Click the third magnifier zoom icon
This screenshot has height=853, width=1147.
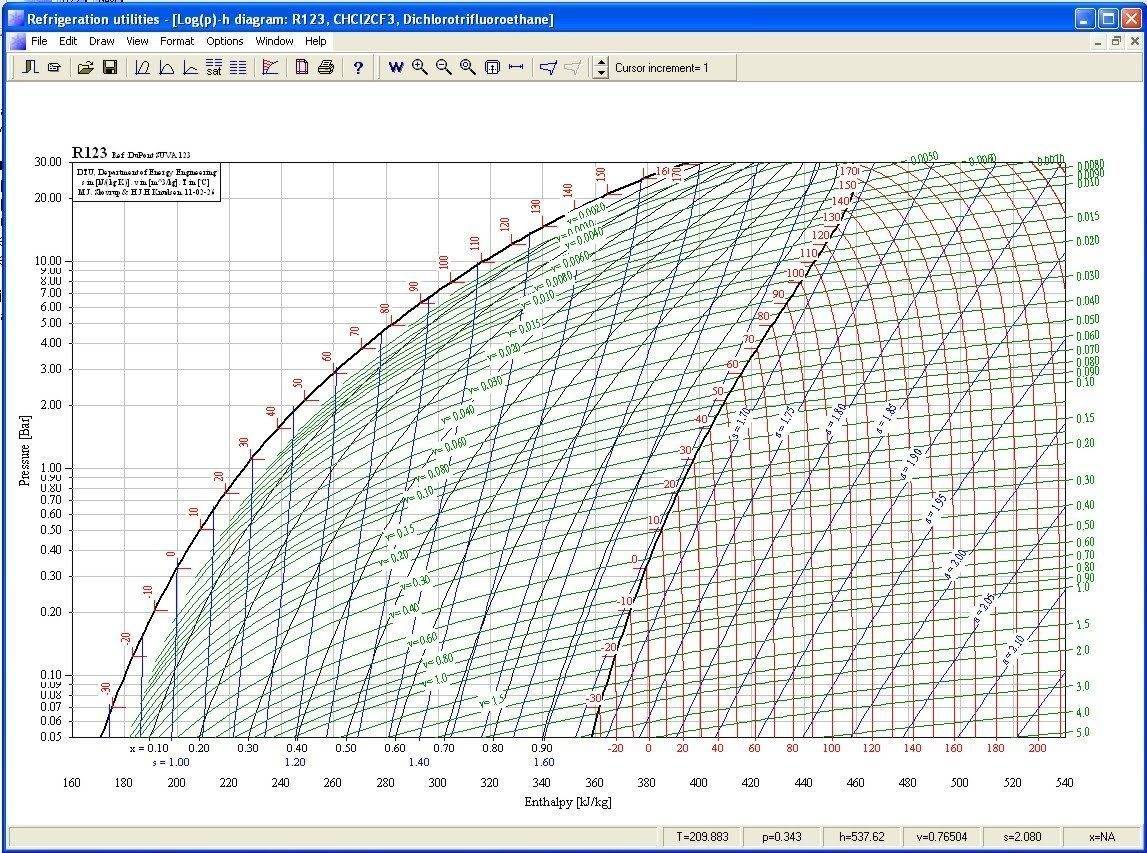[x=467, y=67]
